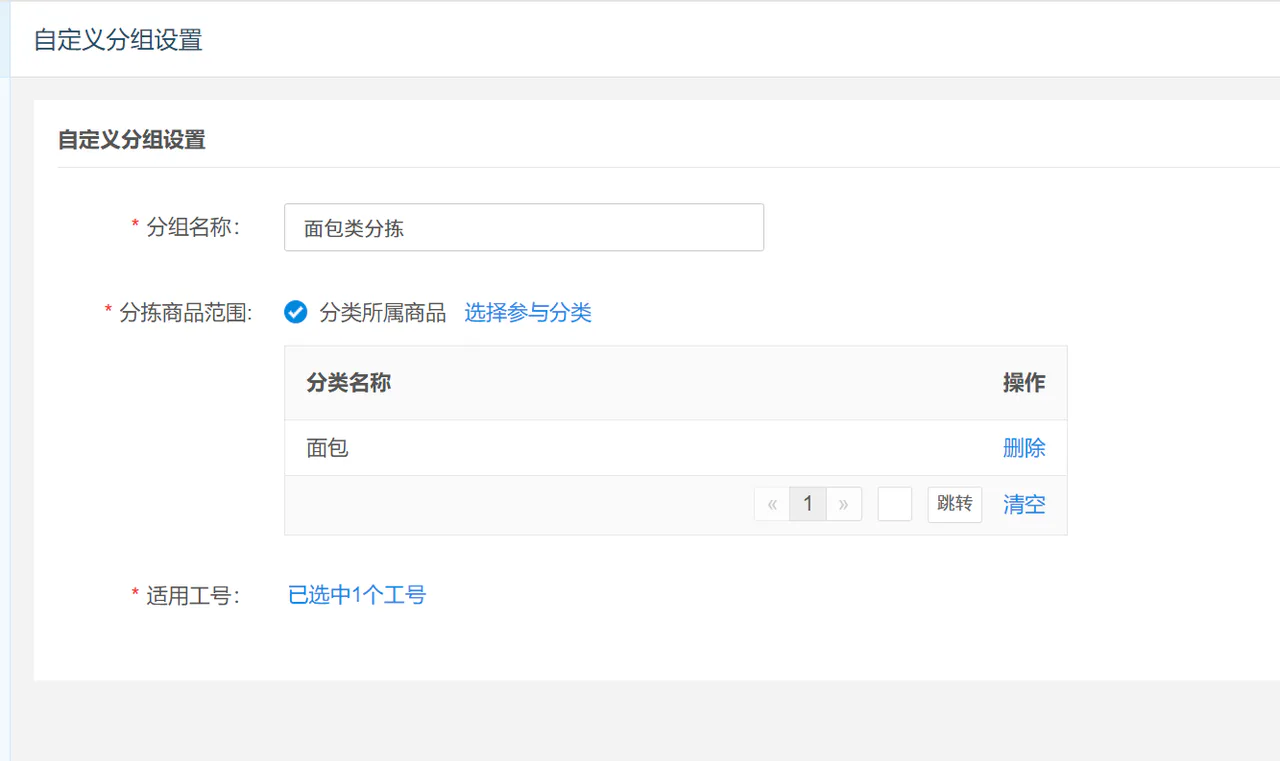
Task: Clear all categories with 清空
Action: pos(1024,505)
